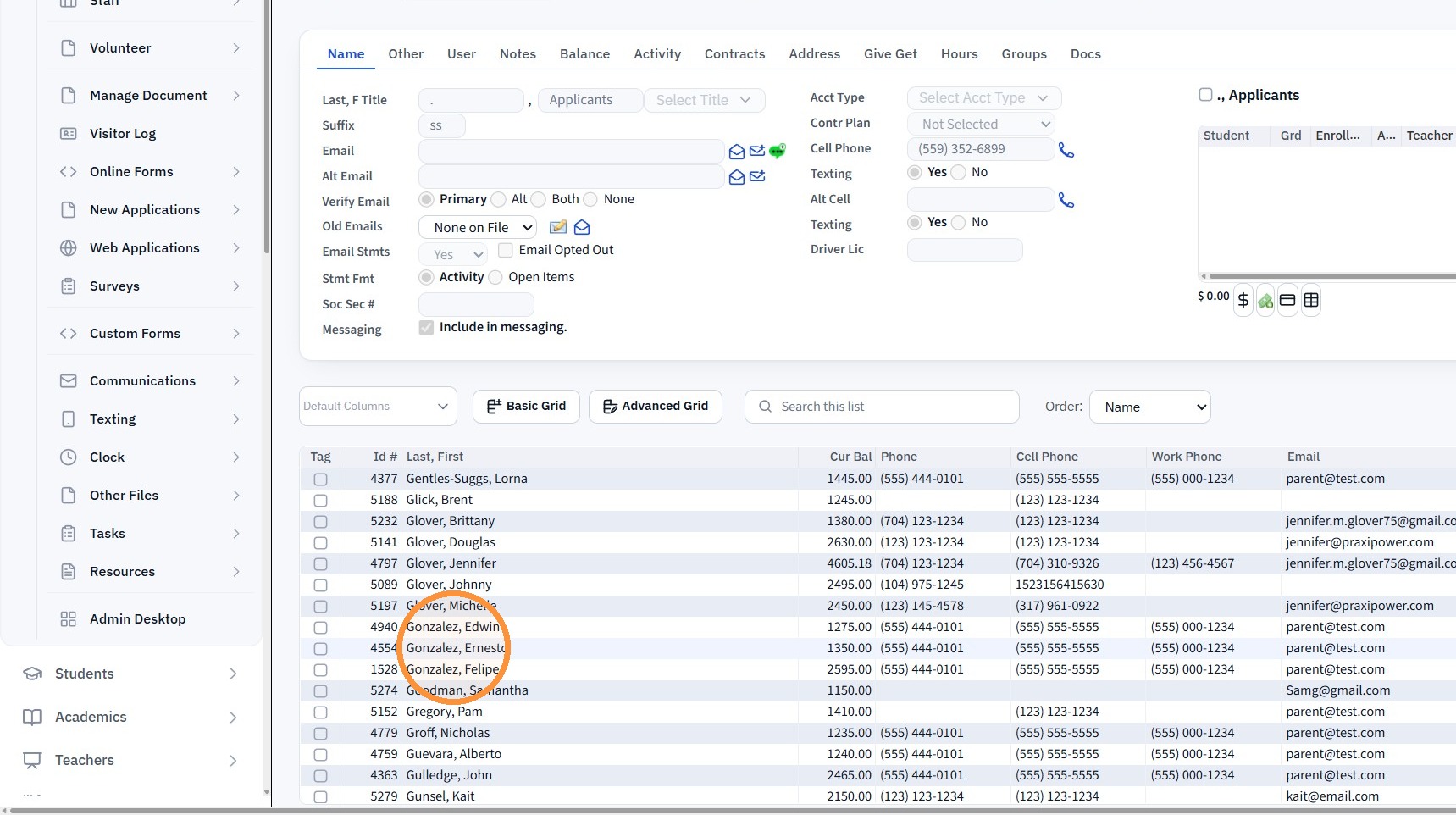Click the green cash icon button
1456x815 pixels.
point(1265,300)
